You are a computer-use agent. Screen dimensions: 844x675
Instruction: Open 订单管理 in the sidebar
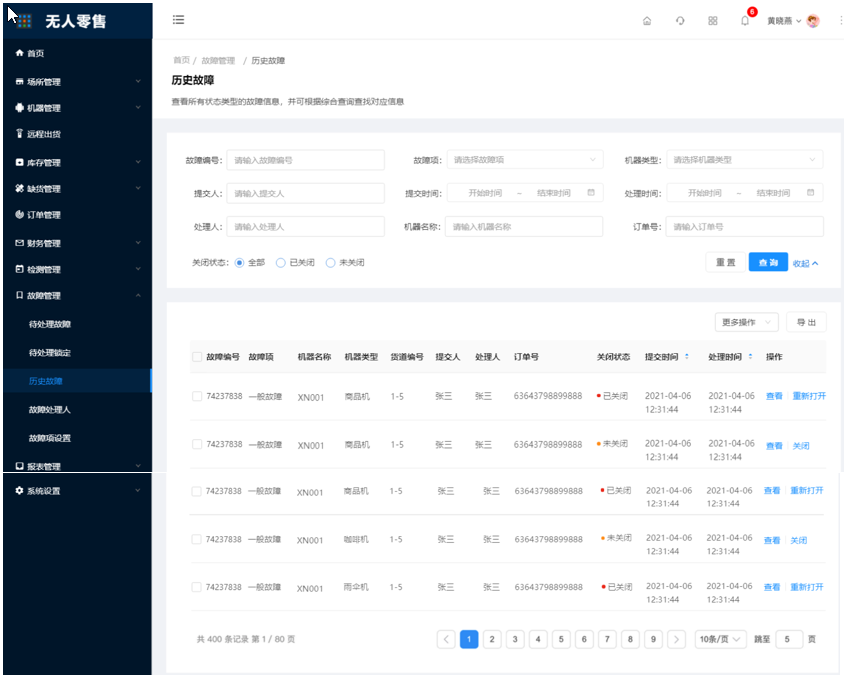point(78,215)
